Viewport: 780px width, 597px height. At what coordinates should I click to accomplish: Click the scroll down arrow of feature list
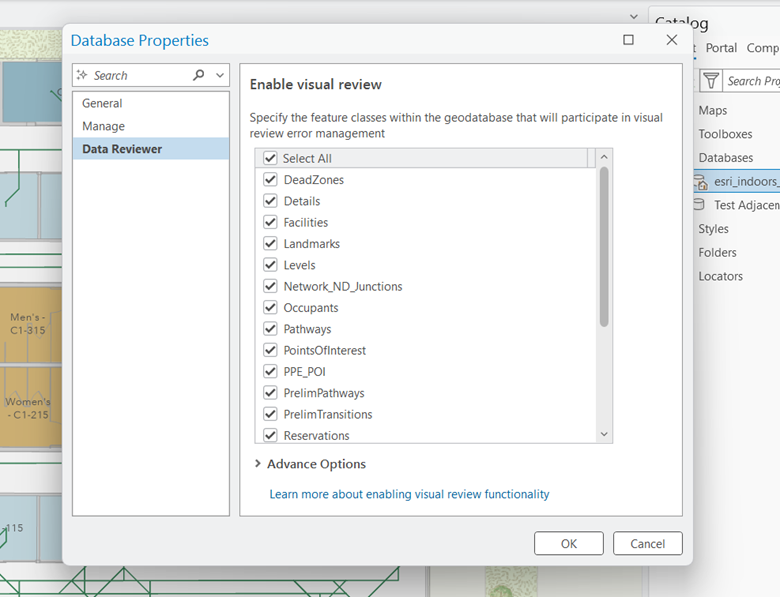pyautogui.click(x=604, y=434)
